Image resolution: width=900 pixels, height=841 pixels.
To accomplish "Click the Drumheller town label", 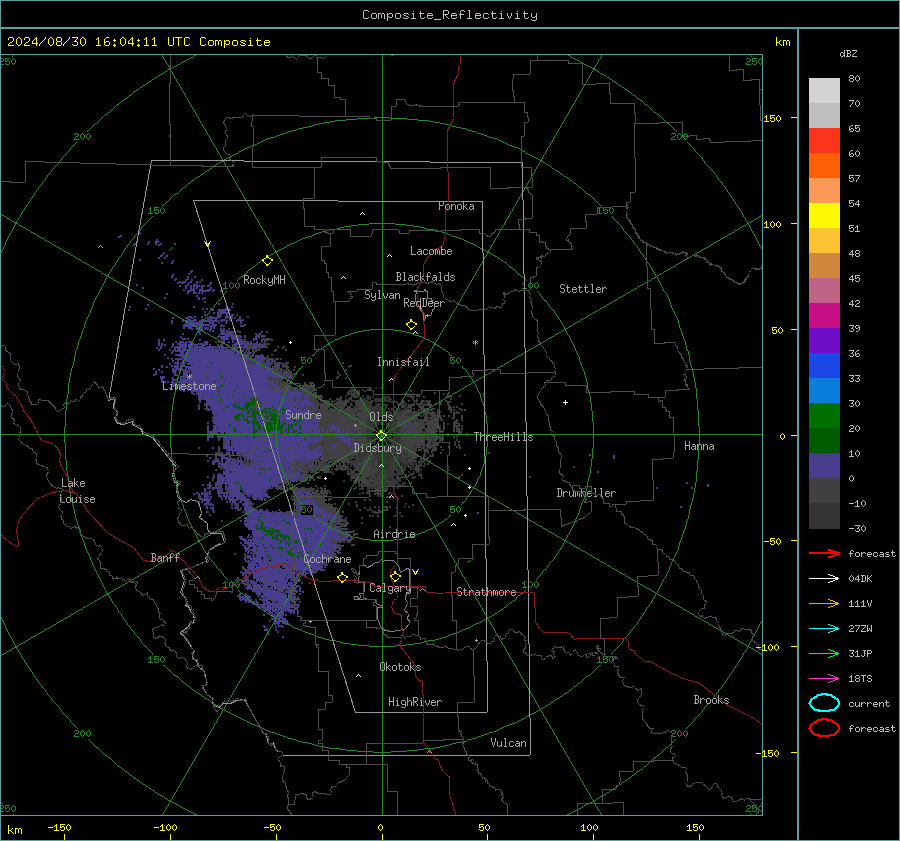I will pos(586,493).
